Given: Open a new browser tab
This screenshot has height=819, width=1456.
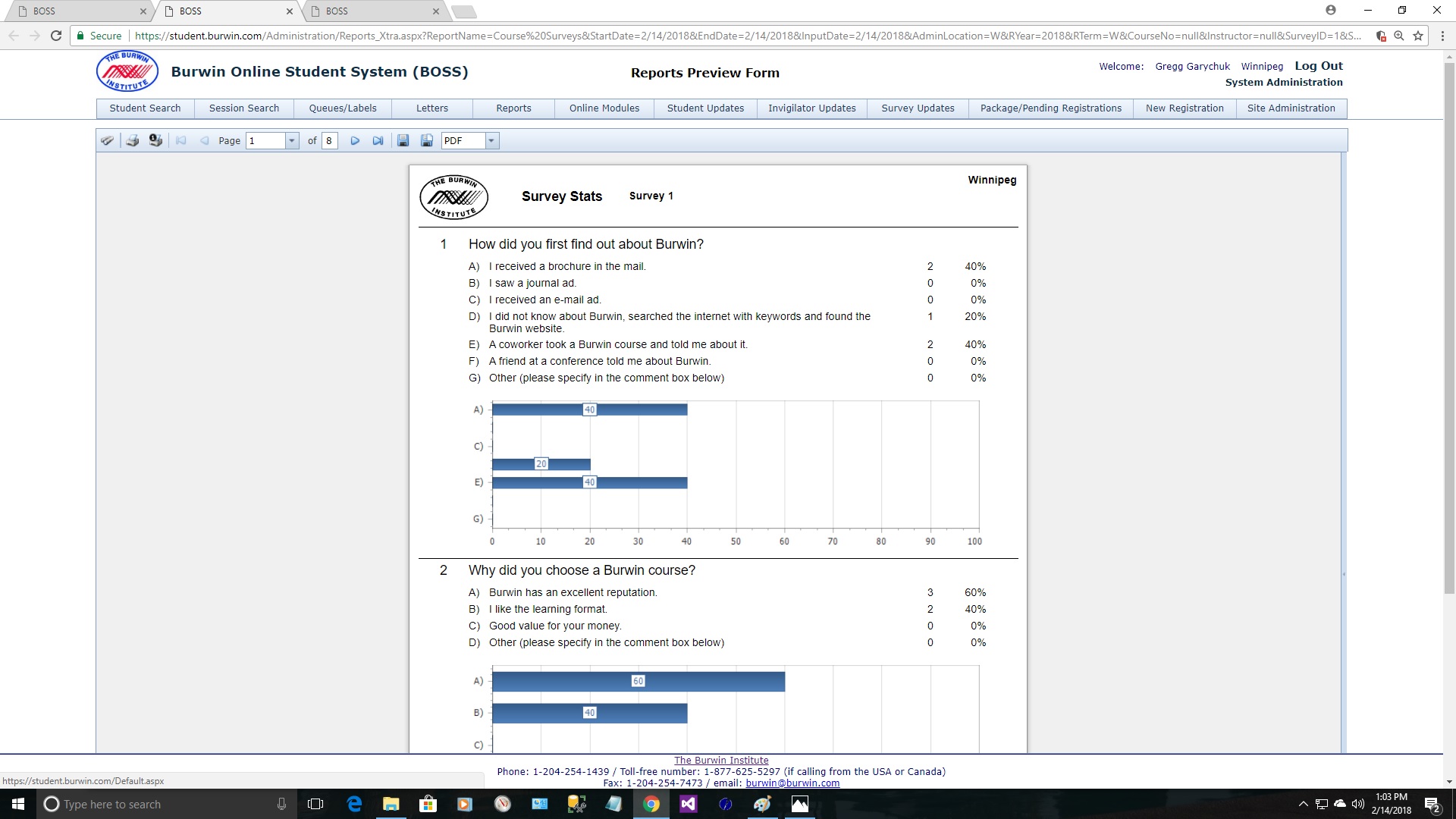Looking at the screenshot, I should pyautogui.click(x=463, y=11).
